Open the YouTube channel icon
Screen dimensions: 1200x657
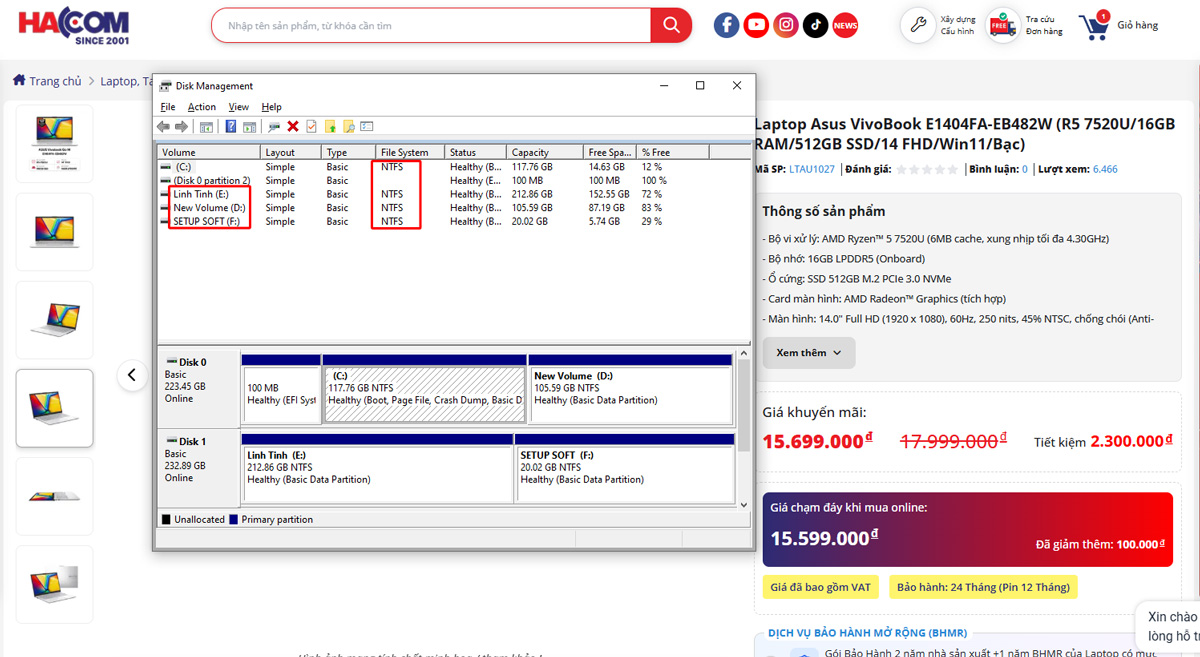coord(756,25)
